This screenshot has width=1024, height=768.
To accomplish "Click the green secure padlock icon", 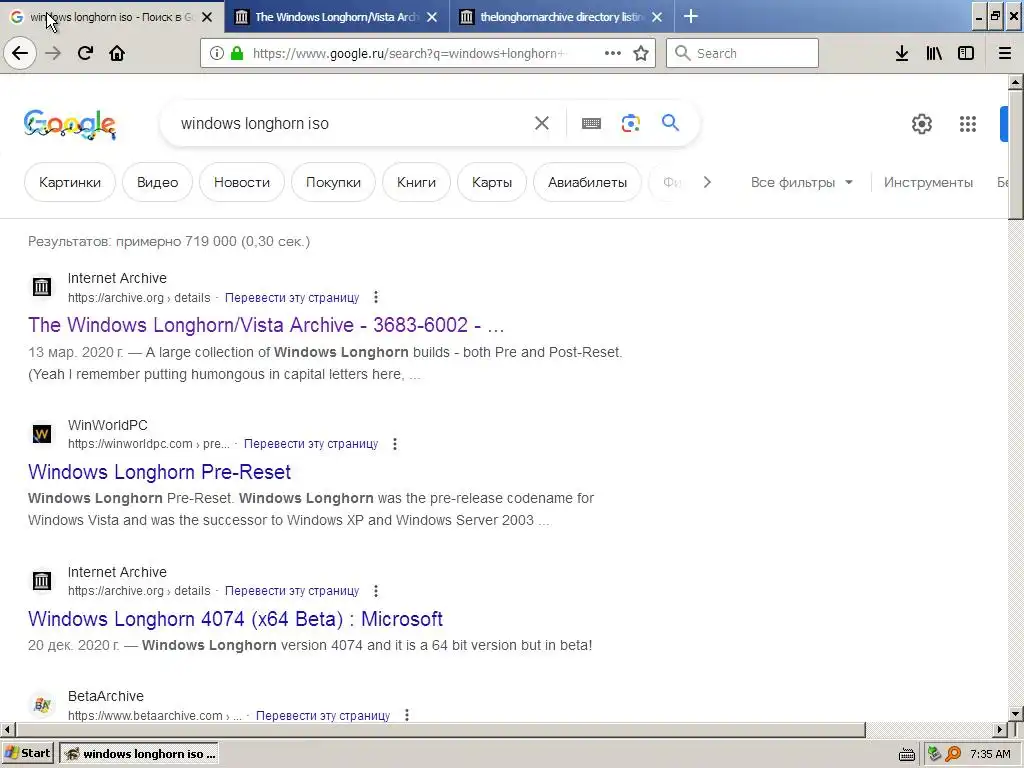I will tap(237, 53).
